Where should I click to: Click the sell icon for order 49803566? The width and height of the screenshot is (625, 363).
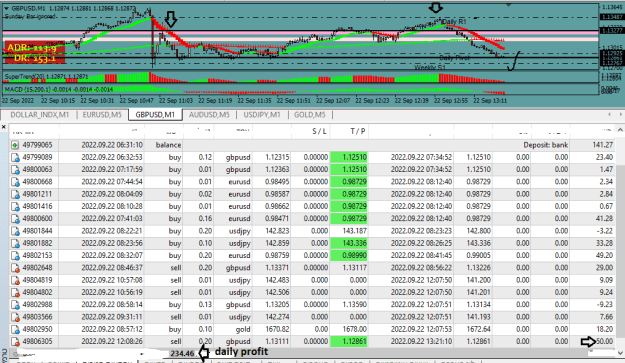15,317
